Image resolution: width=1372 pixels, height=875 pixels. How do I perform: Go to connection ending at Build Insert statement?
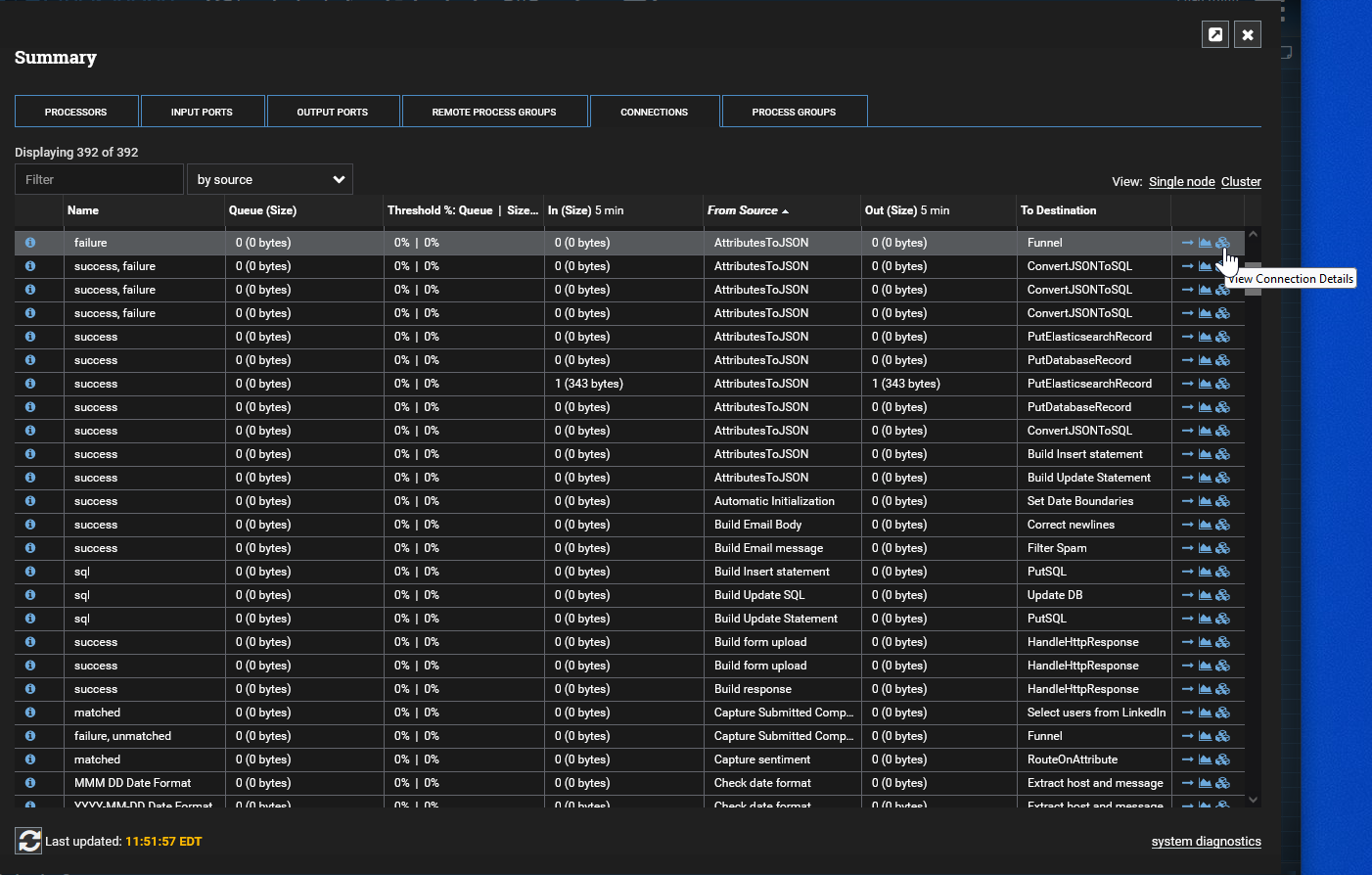[x=1187, y=454]
